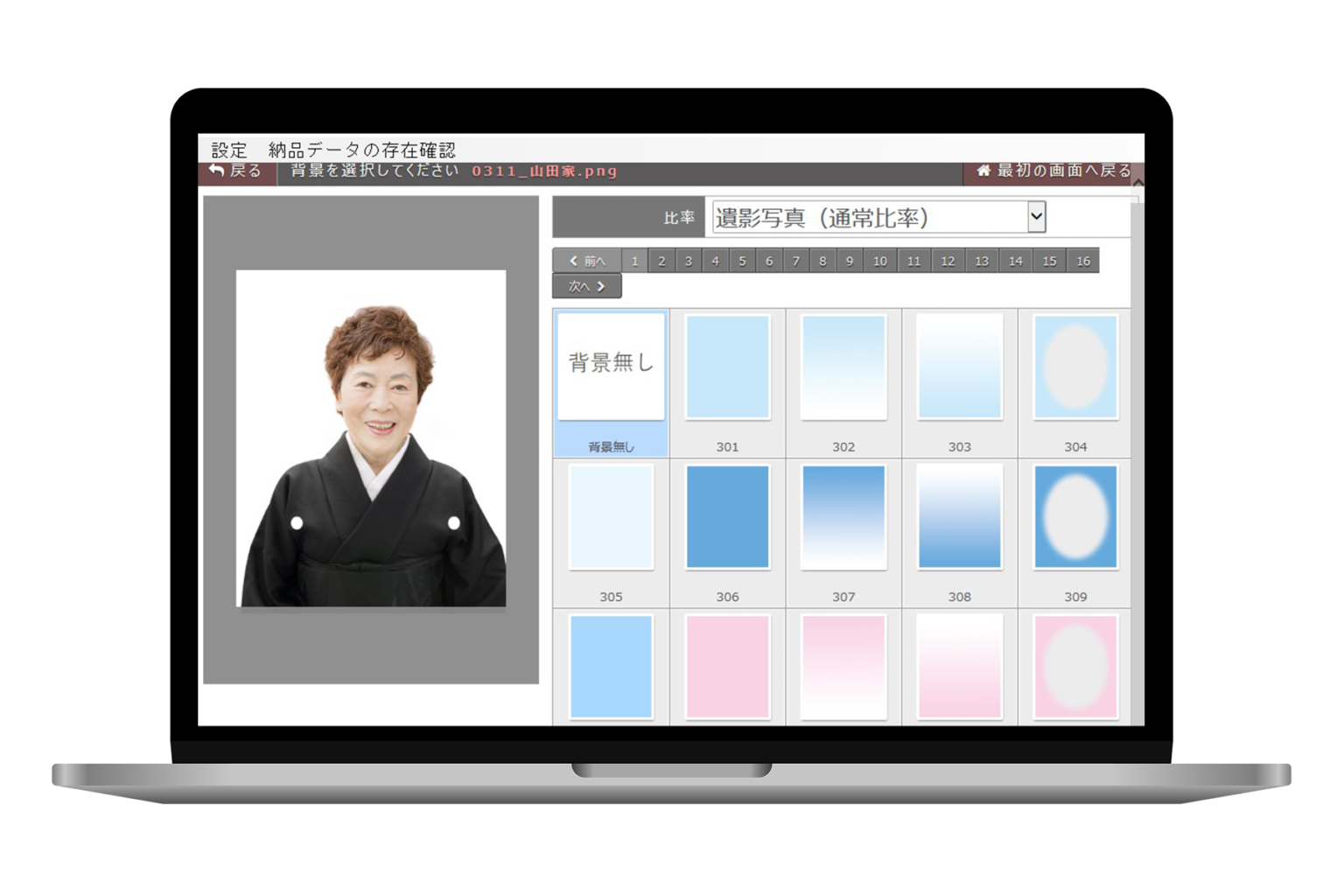Choose gradient background 302

(843, 367)
